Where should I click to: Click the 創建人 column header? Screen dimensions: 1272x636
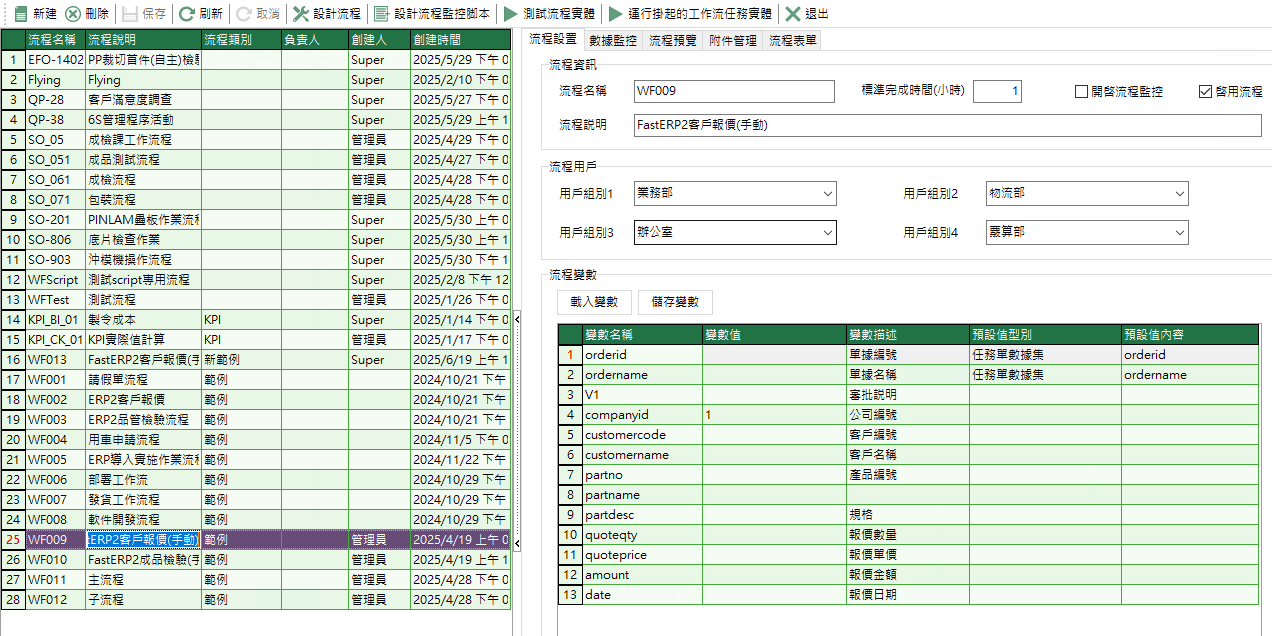379,40
